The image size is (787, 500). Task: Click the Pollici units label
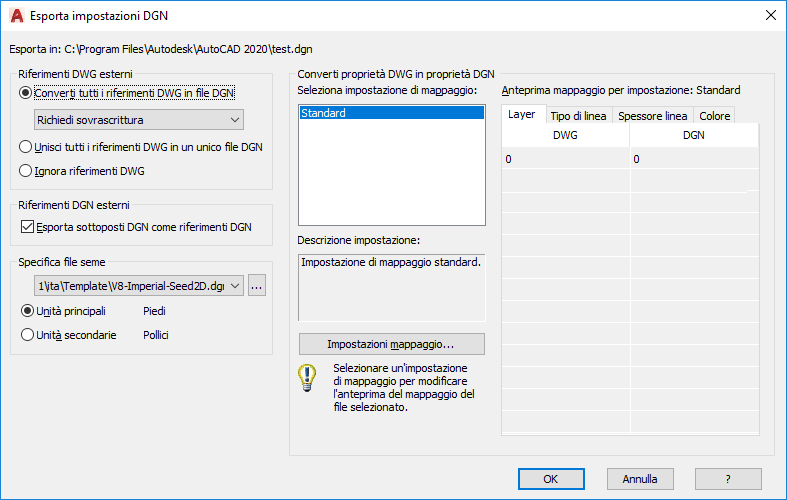coord(156,335)
